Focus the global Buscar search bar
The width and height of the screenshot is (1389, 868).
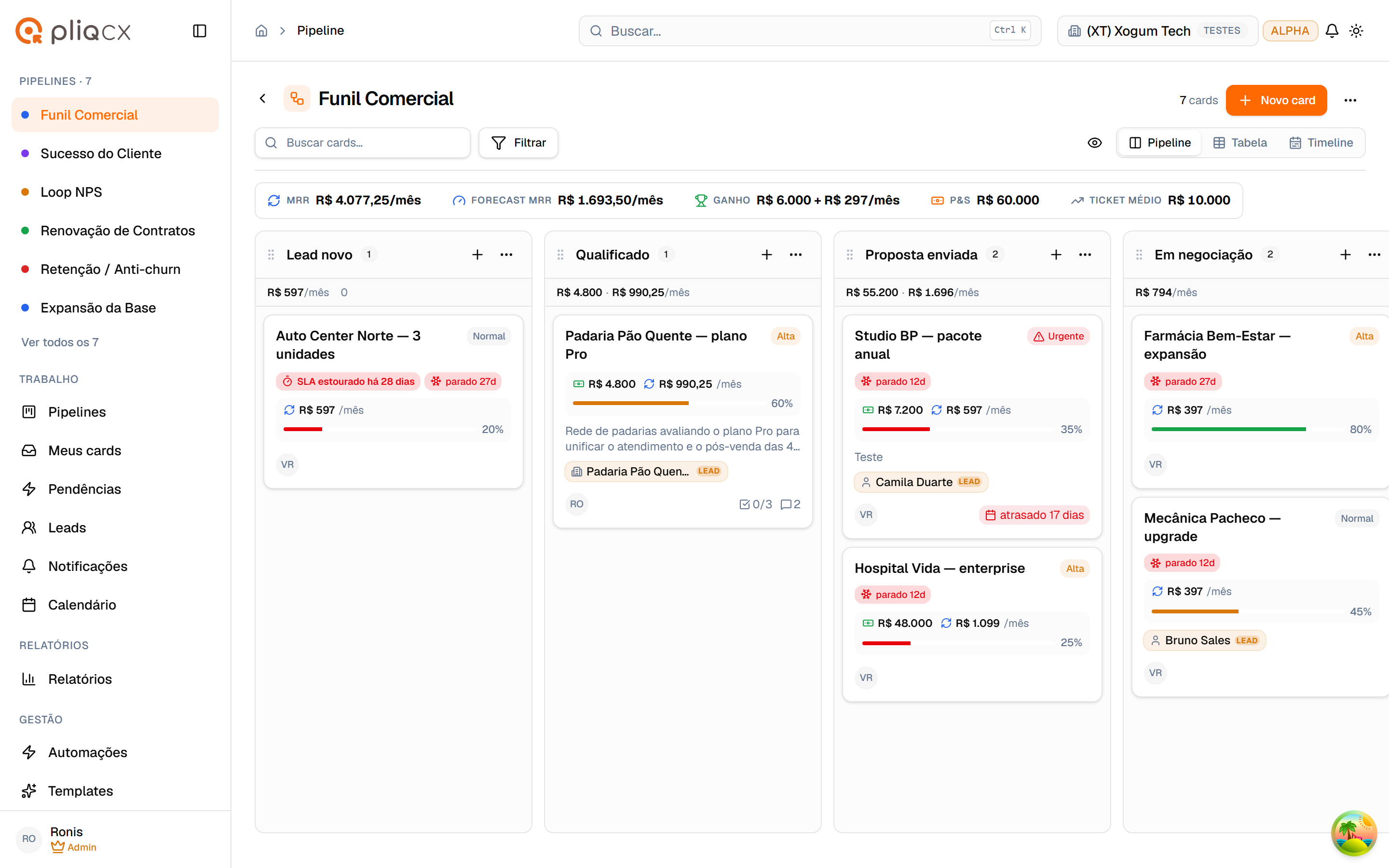(809, 30)
